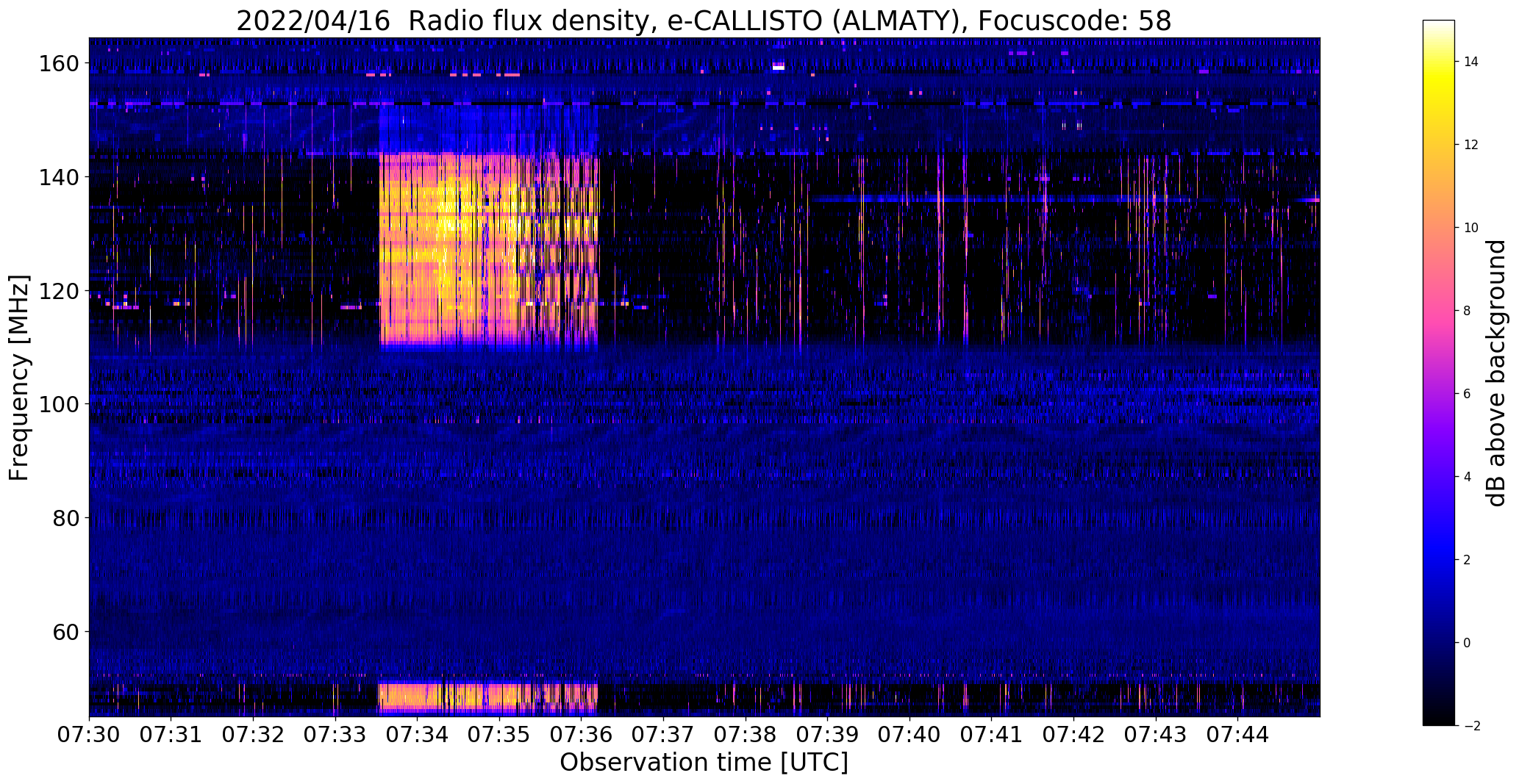Click the colorbar tick label 6
Viewport: 1519px width, 784px height.
click(x=1467, y=394)
